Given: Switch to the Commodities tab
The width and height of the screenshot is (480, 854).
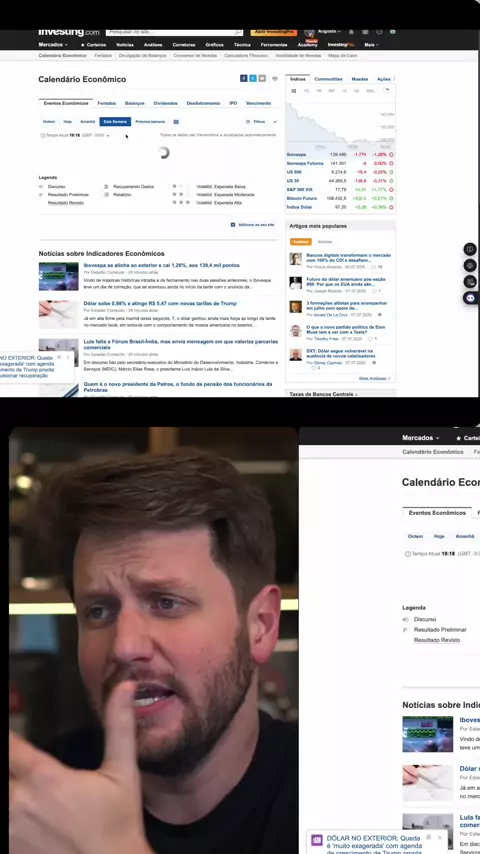Looking at the screenshot, I should click(329, 79).
